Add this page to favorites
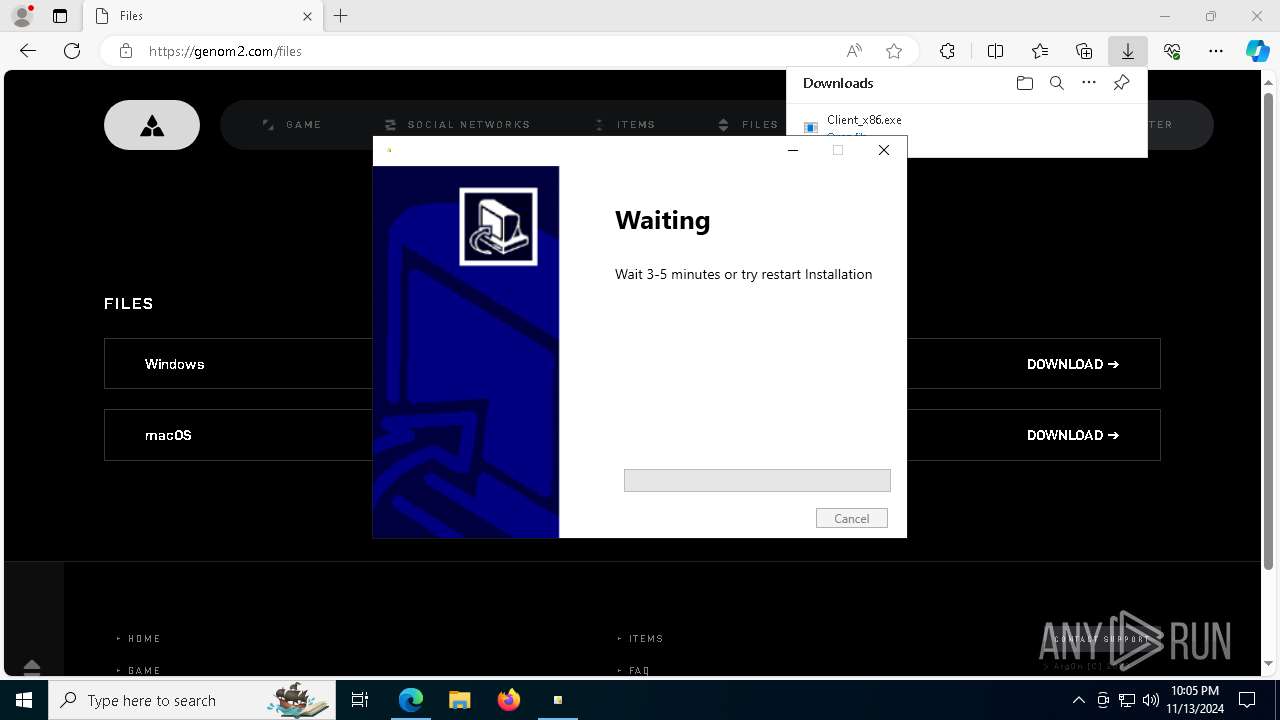The image size is (1280, 720). [894, 51]
